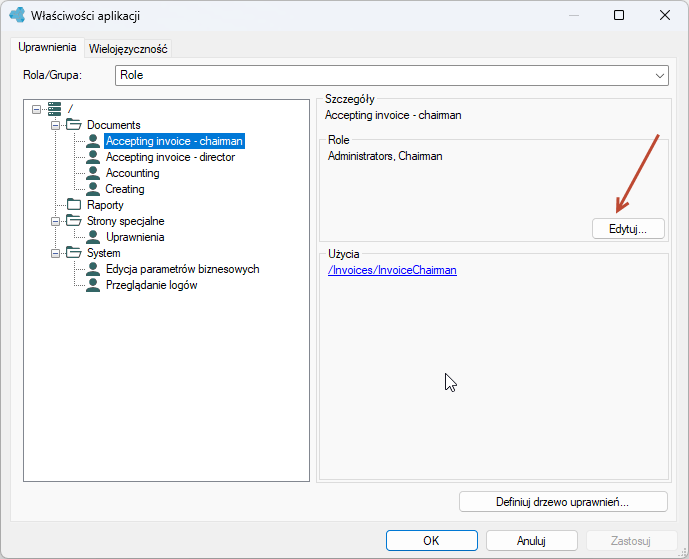Click person icon beside Przeglądanie logów
The height and width of the screenshot is (559, 689).
(93, 285)
